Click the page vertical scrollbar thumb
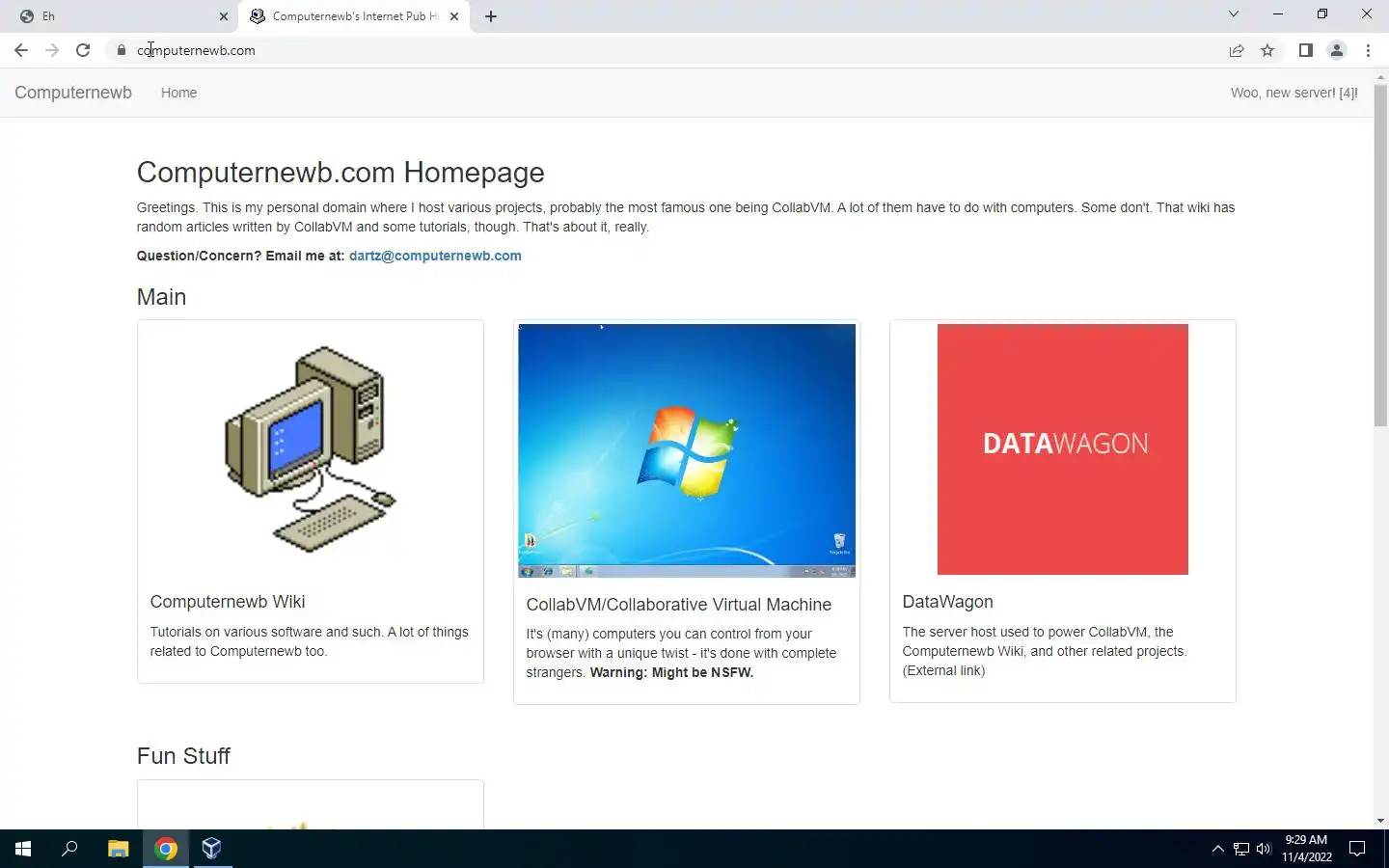 [x=1380, y=255]
